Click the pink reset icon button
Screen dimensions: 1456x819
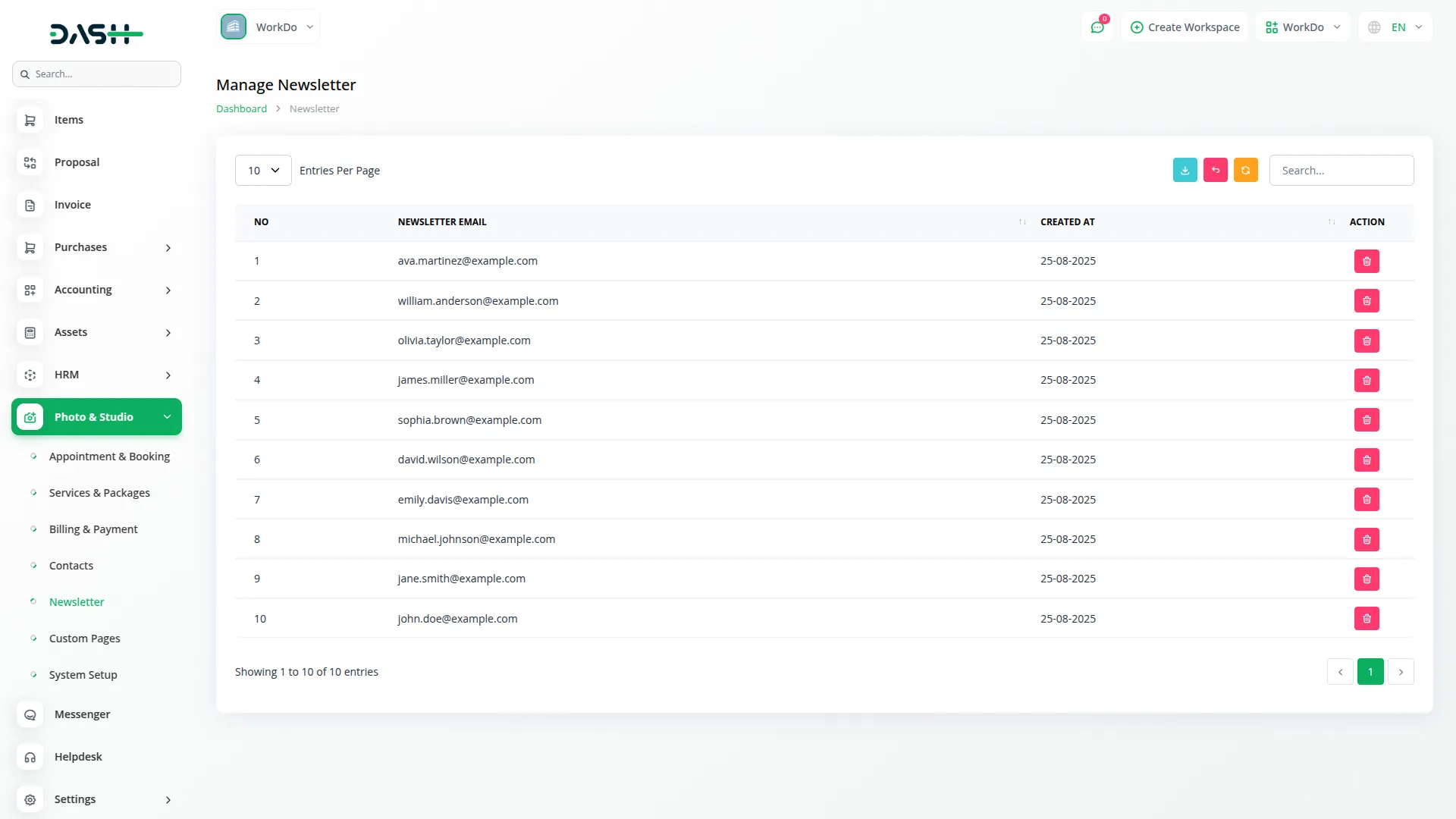(1215, 171)
